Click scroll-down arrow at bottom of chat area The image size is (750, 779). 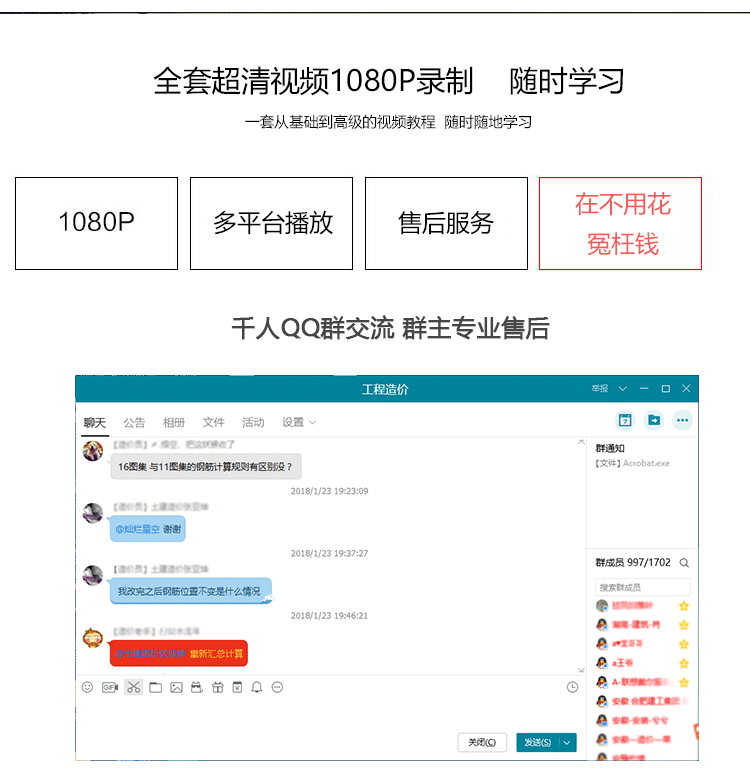581,670
